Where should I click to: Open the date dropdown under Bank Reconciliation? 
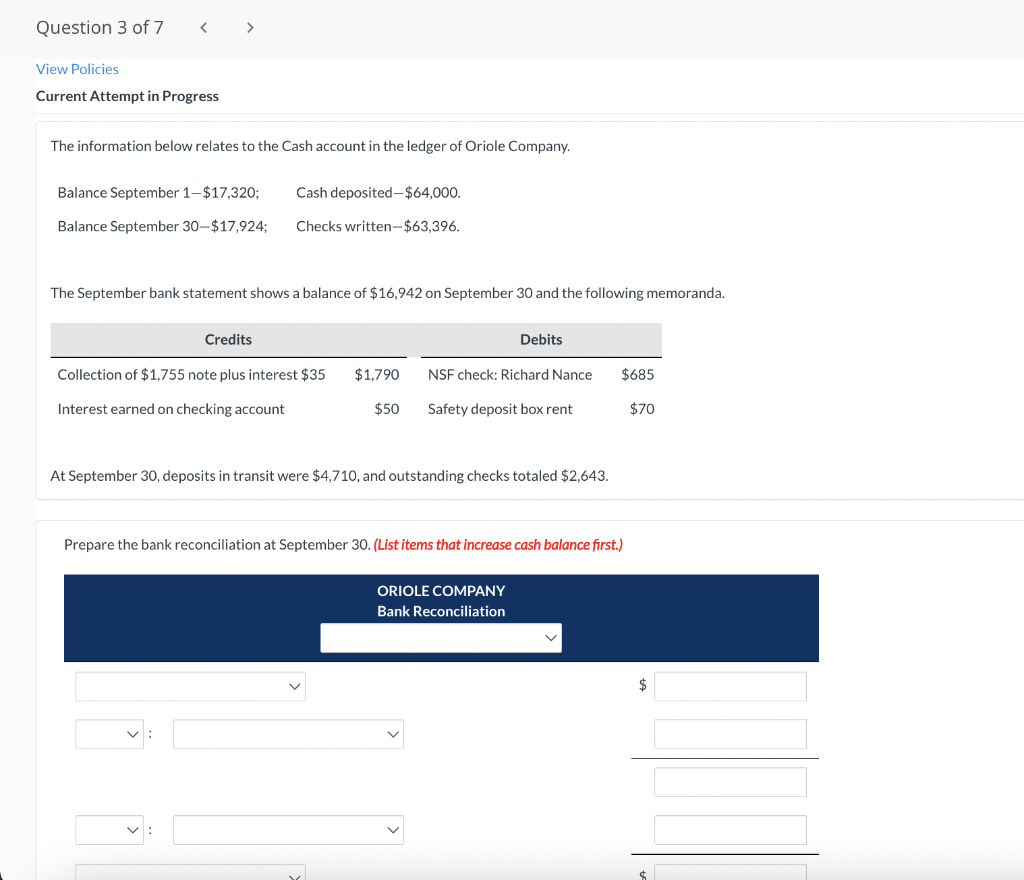(440, 637)
